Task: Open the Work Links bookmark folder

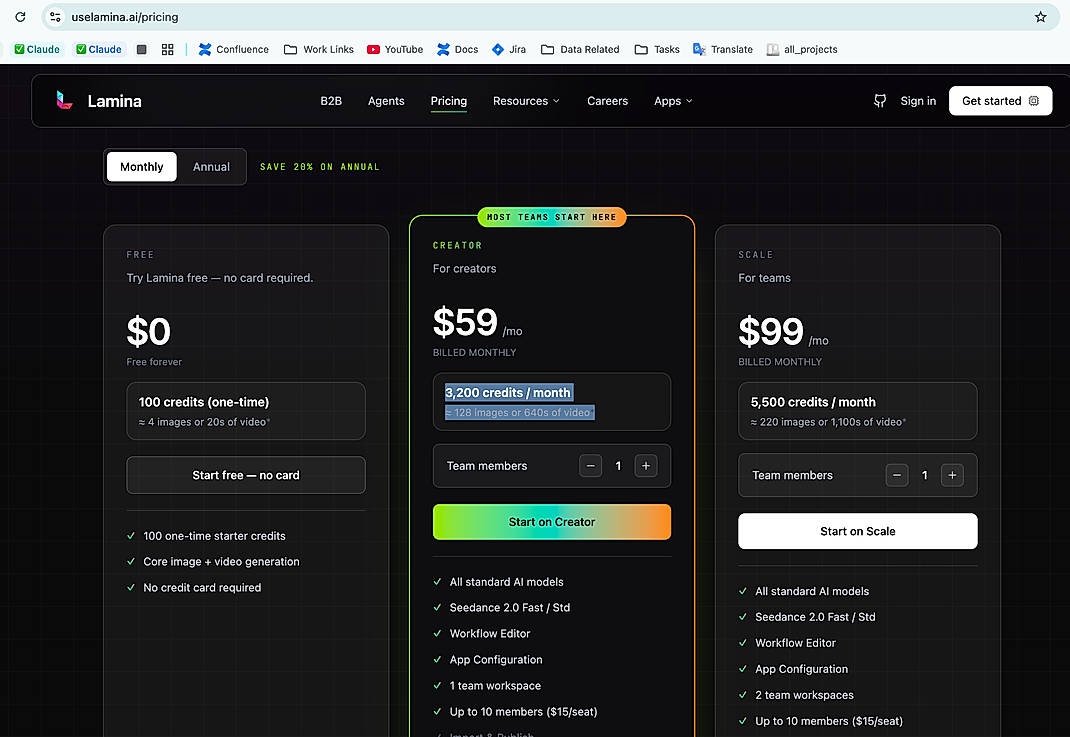Action: click(x=319, y=49)
